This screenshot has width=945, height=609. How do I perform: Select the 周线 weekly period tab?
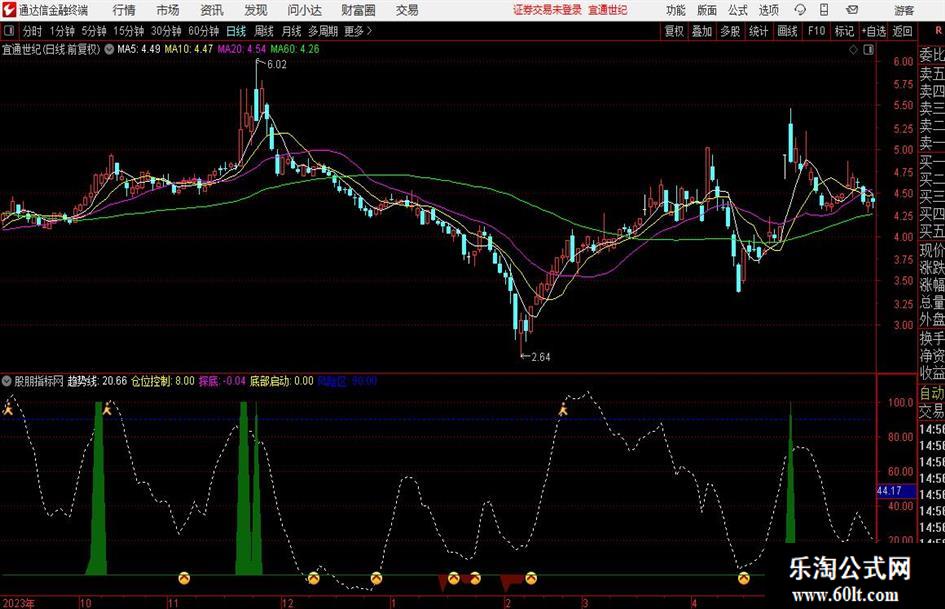[x=264, y=31]
